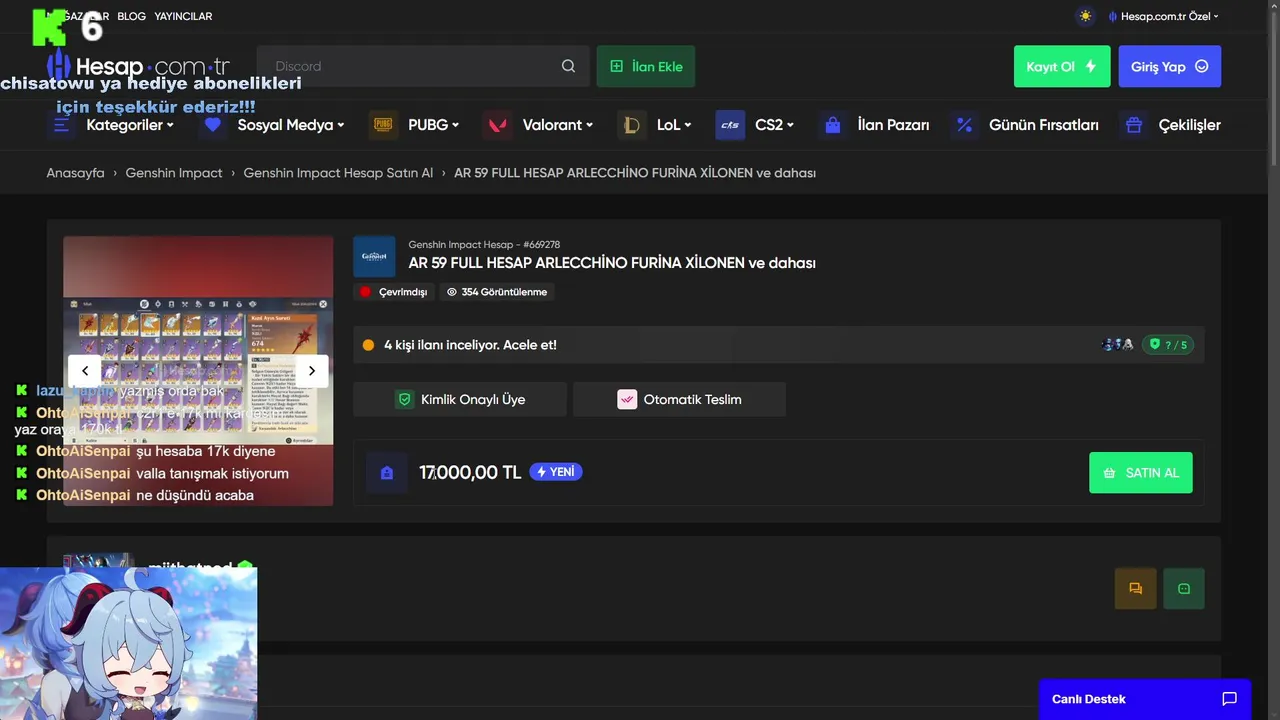This screenshot has height=720, width=1280.
Task: Click the Giriş Yap button
Action: click(x=1170, y=66)
